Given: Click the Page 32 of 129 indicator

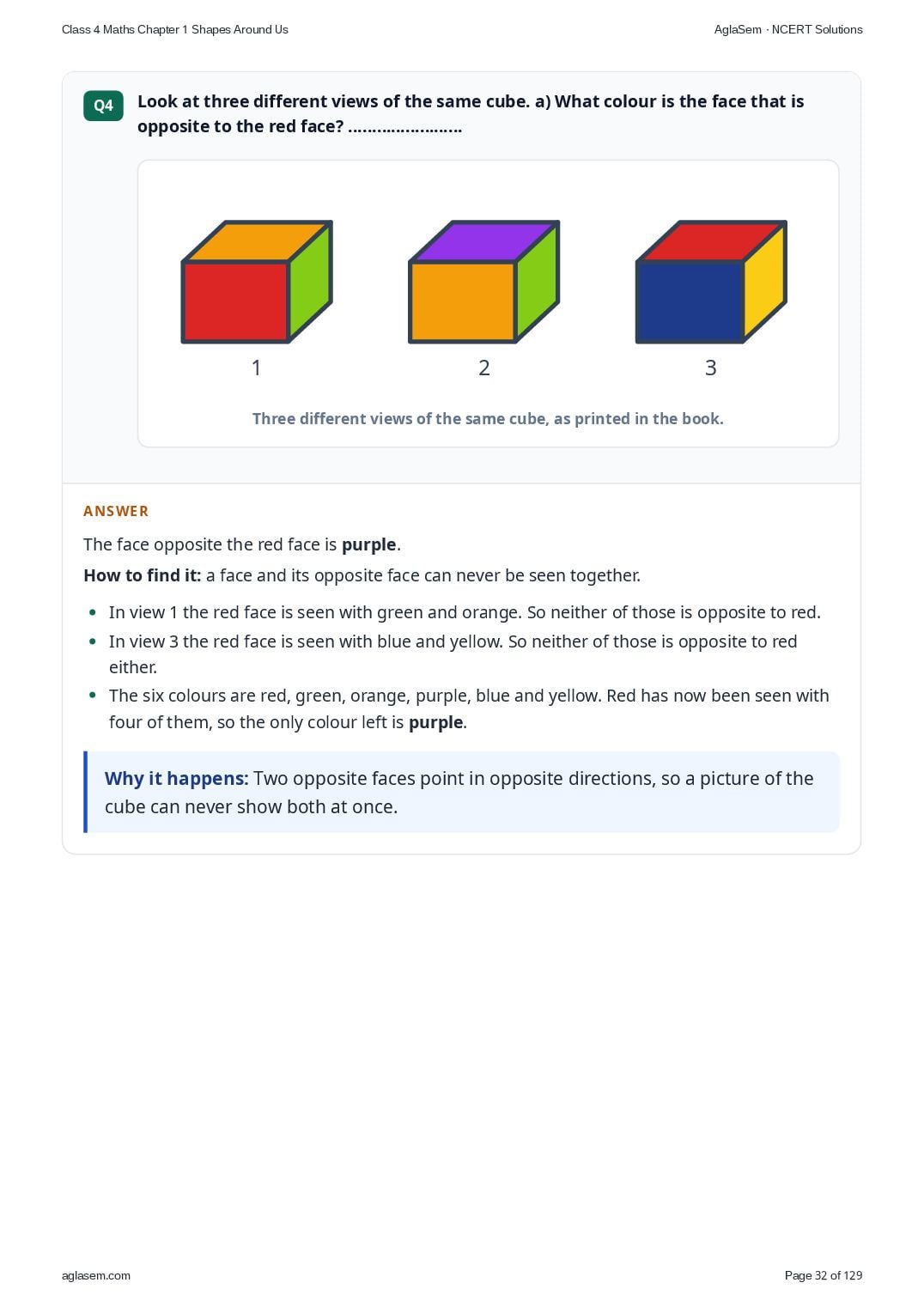Looking at the screenshot, I should (x=824, y=1275).
